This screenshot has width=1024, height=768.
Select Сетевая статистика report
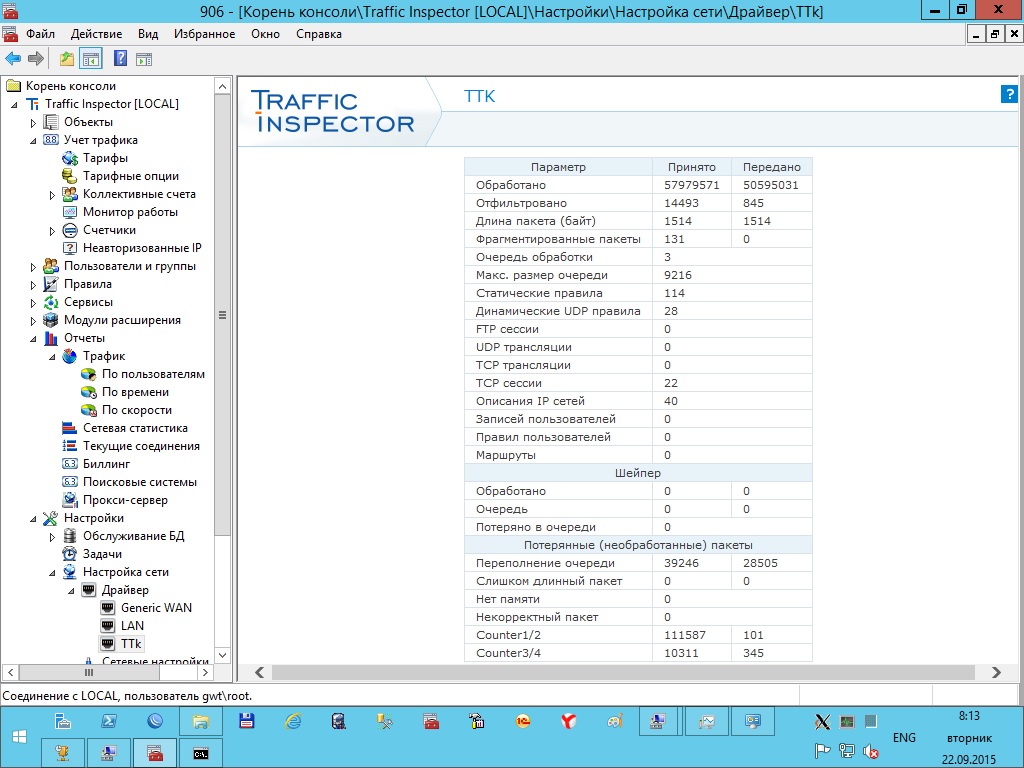coord(135,428)
